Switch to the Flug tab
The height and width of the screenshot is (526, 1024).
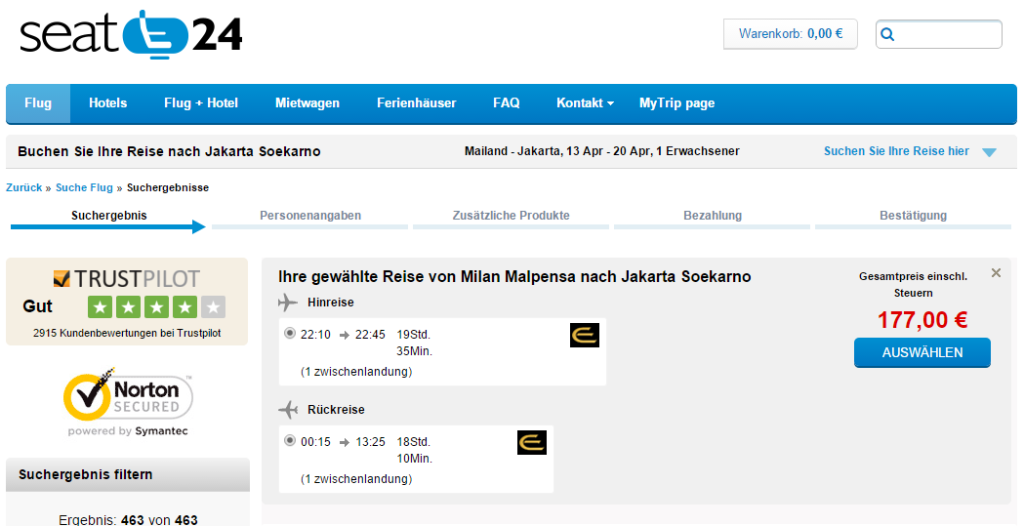click(38, 103)
